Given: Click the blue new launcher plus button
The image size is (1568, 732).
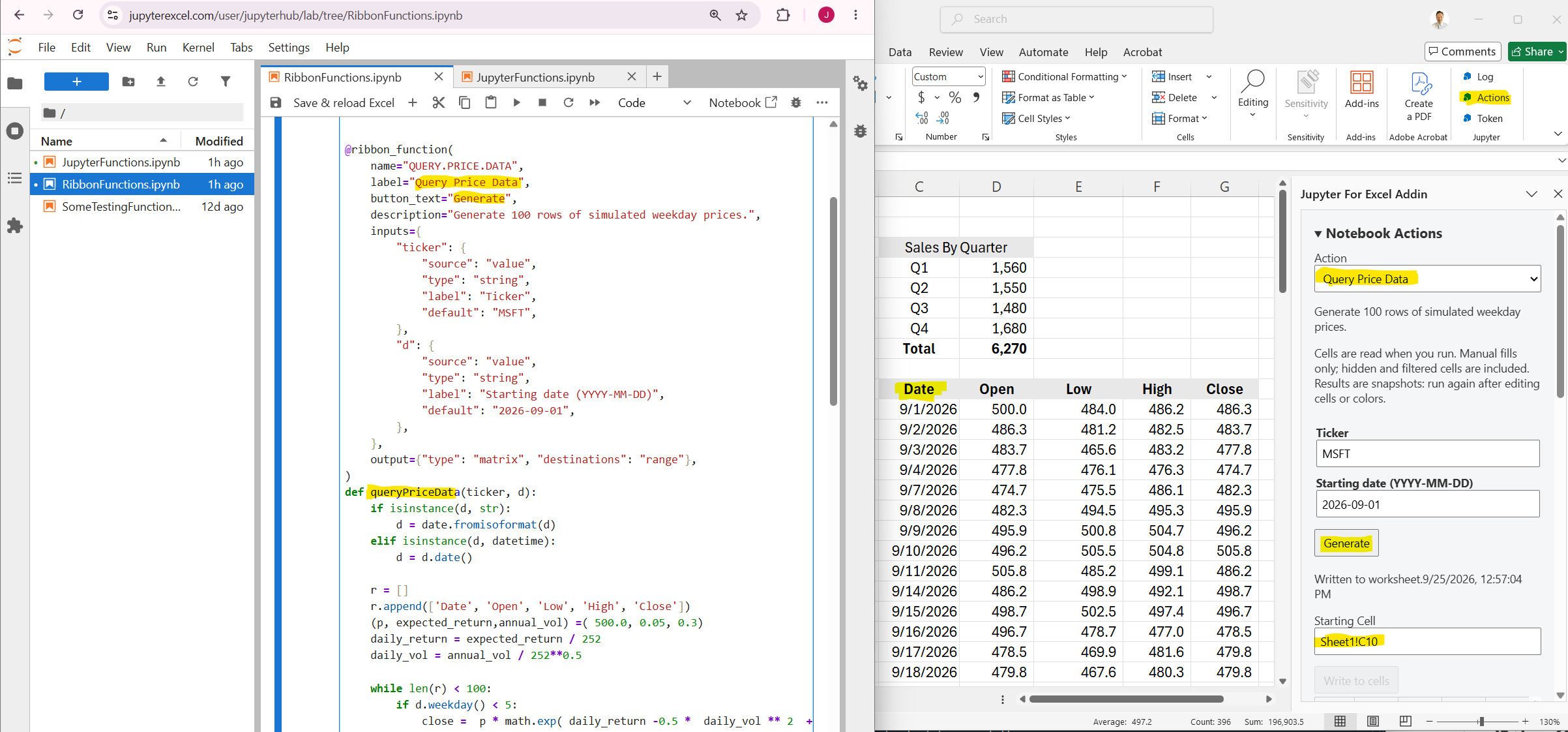Looking at the screenshot, I should [x=76, y=82].
